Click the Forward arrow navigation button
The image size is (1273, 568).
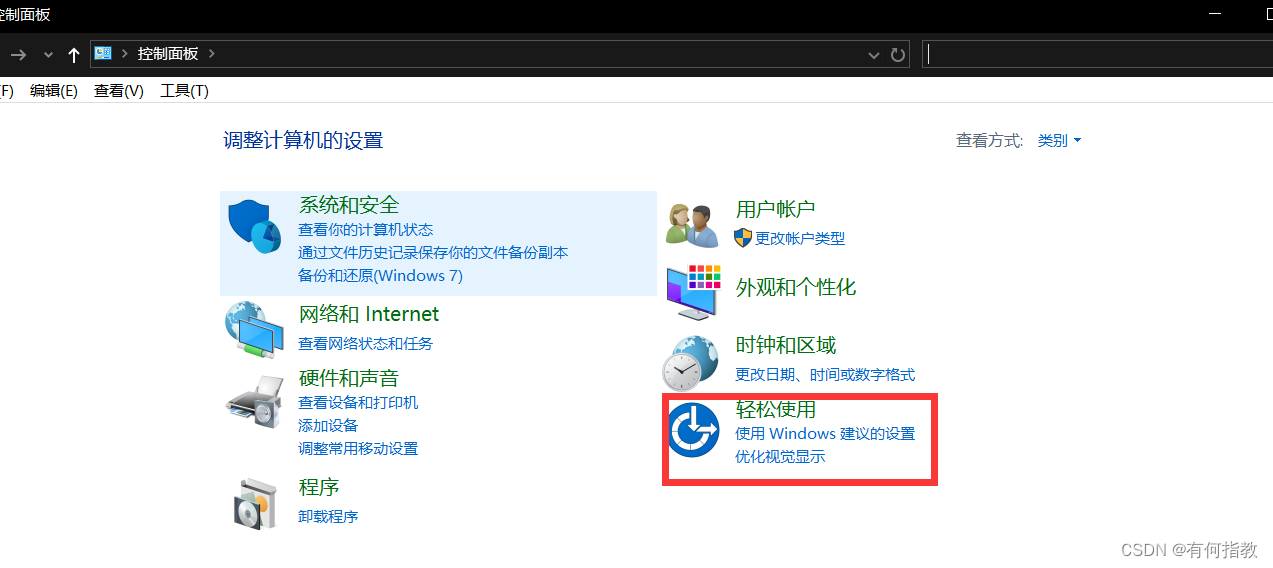click(18, 54)
